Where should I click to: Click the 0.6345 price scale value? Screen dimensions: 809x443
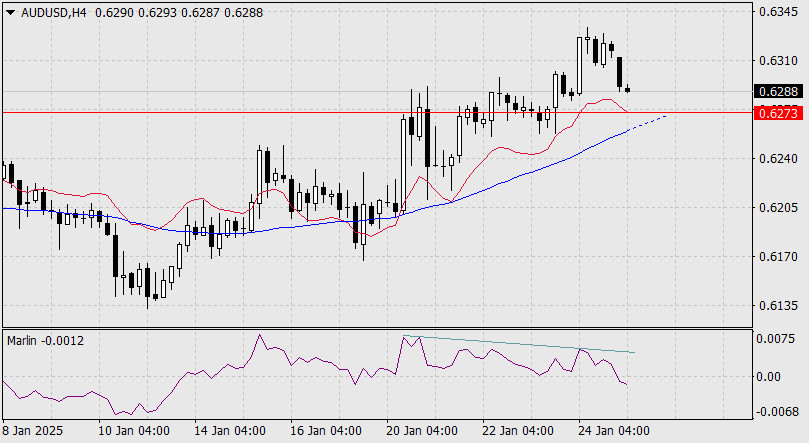[778, 11]
